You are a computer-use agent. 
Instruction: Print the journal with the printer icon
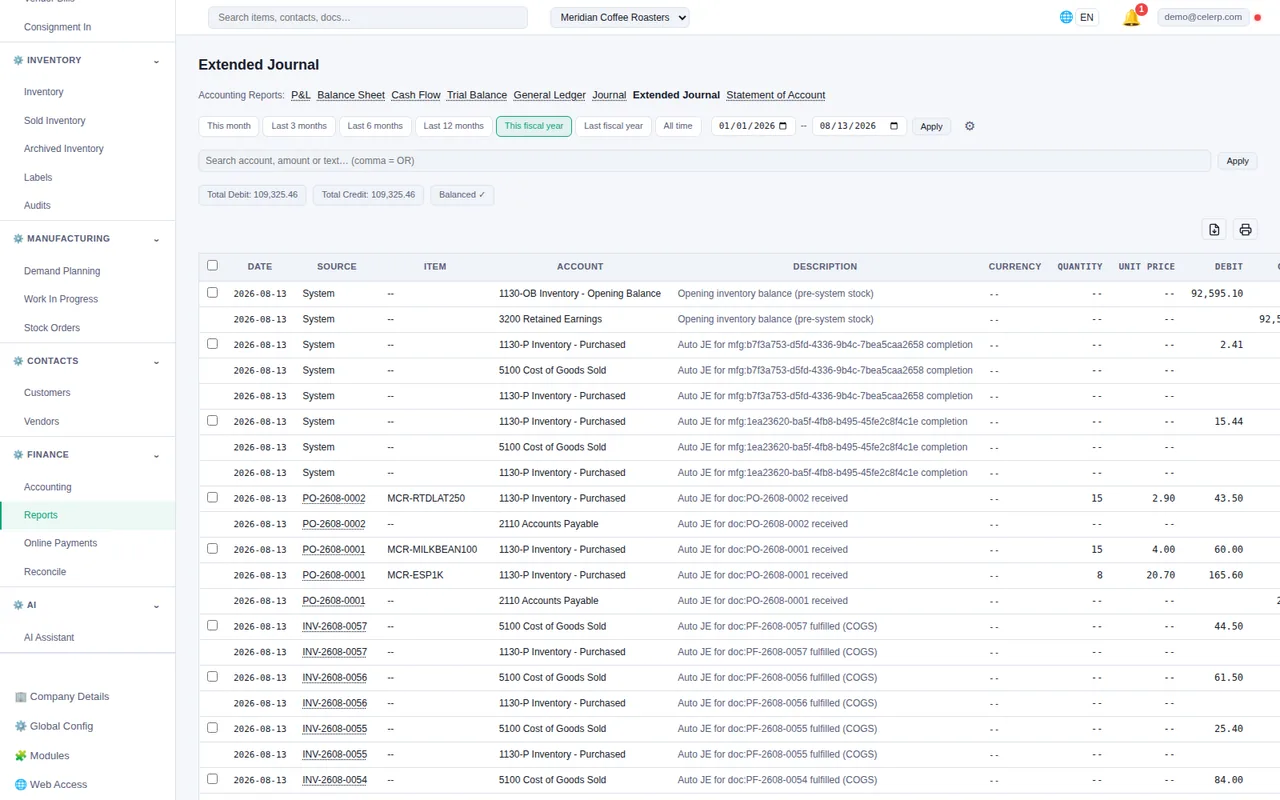tap(1245, 229)
